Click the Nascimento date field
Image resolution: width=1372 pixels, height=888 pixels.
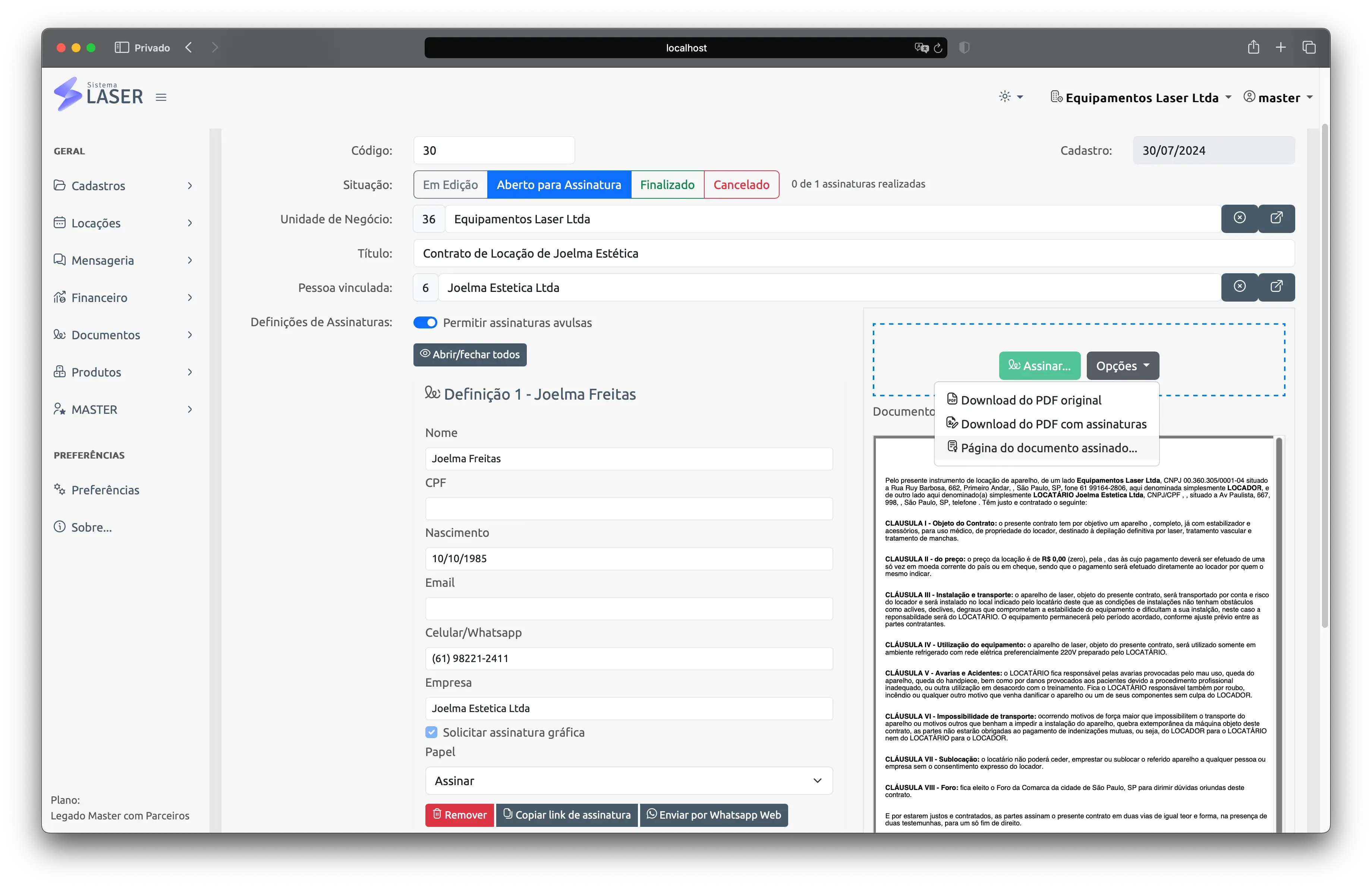pos(628,558)
